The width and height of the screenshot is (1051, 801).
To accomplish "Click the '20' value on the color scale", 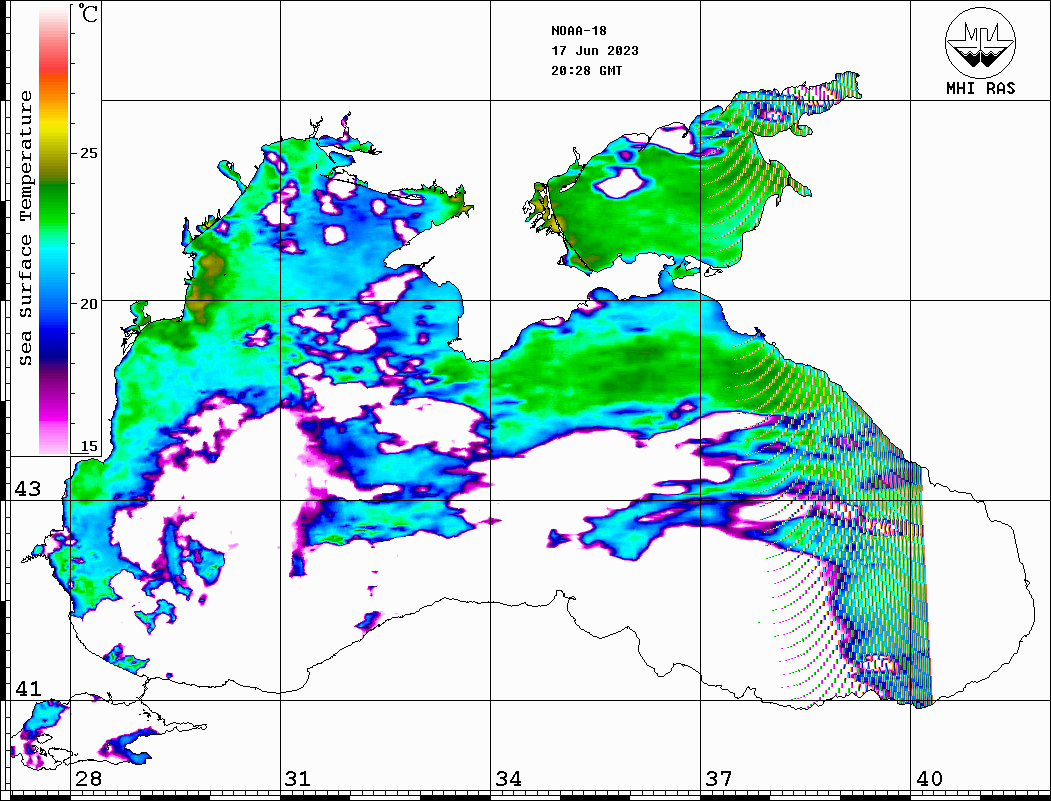I will click(88, 304).
